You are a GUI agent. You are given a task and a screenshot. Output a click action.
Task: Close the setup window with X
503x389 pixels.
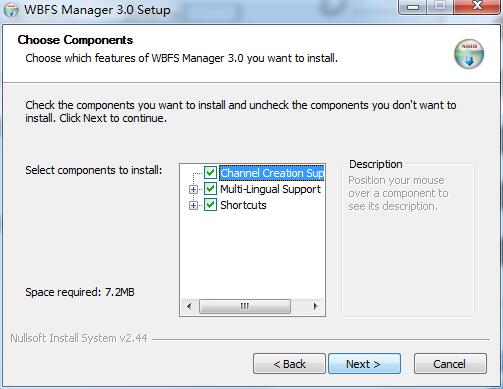pyautogui.click(x=477, y=6)
